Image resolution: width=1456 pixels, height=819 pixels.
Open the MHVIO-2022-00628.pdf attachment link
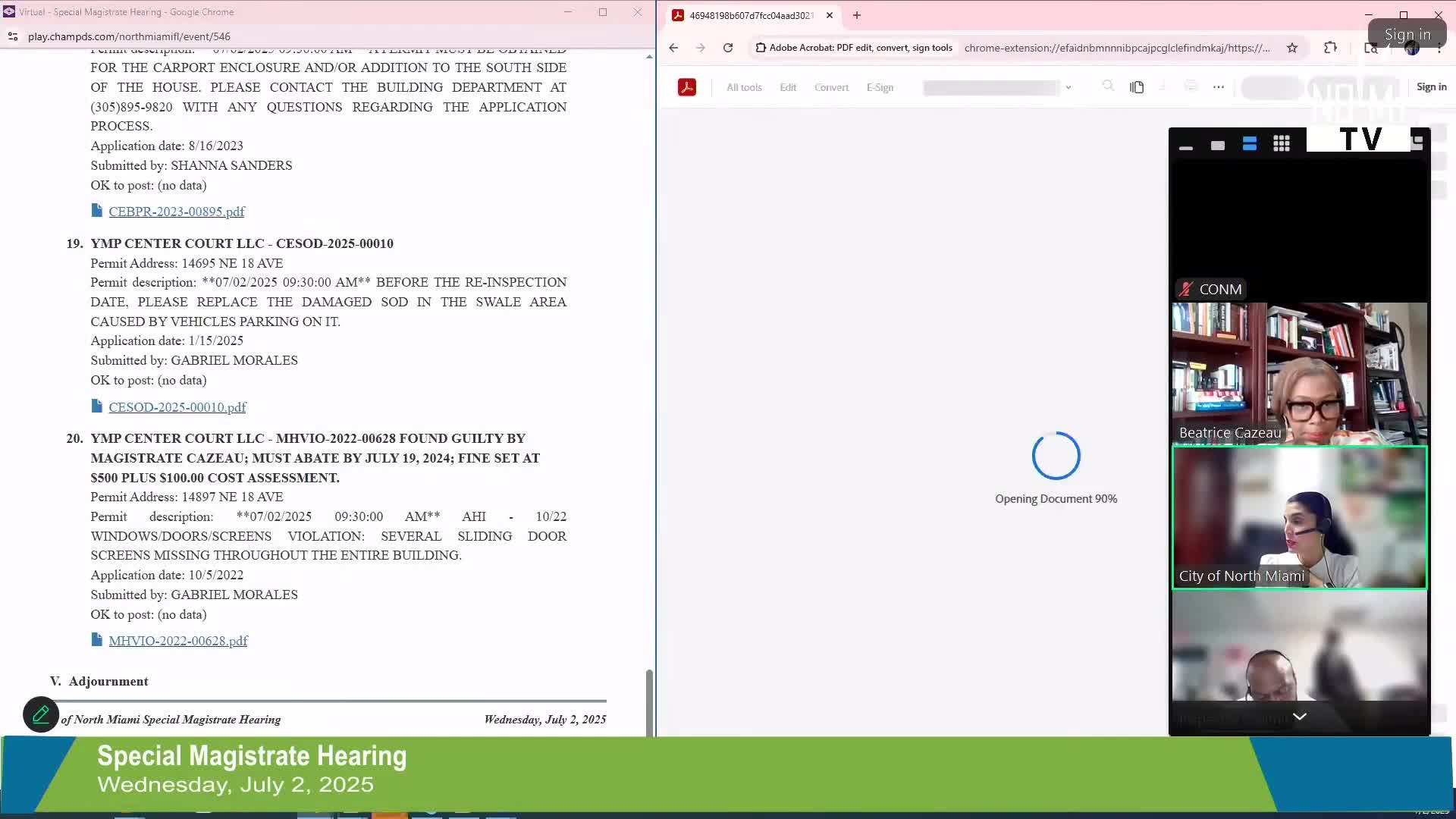tap(177, 641)
